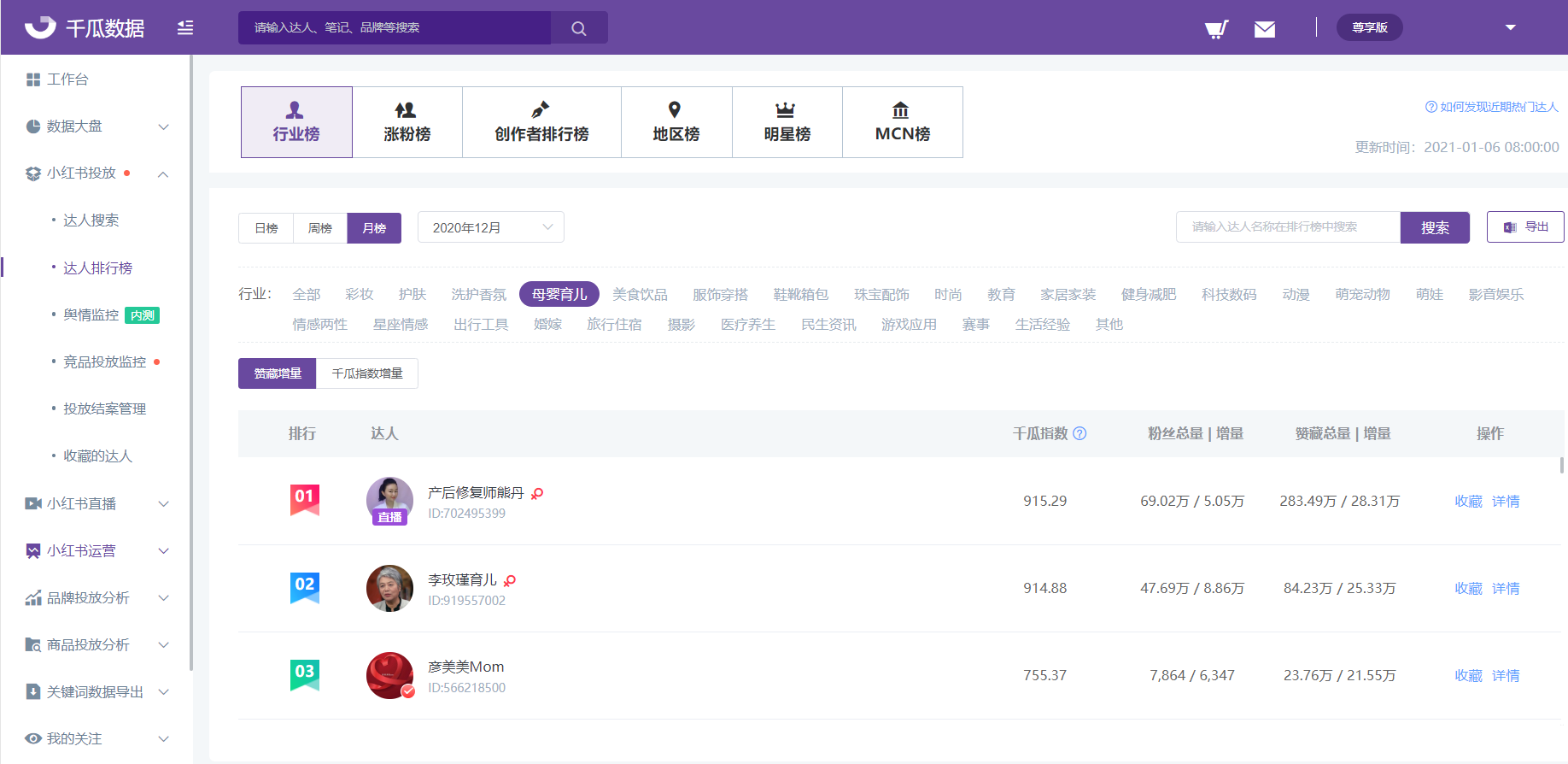Click the 工作台 grid icon in sidebar
Viewport: 1568px width, 764px height.
[33, 79]
